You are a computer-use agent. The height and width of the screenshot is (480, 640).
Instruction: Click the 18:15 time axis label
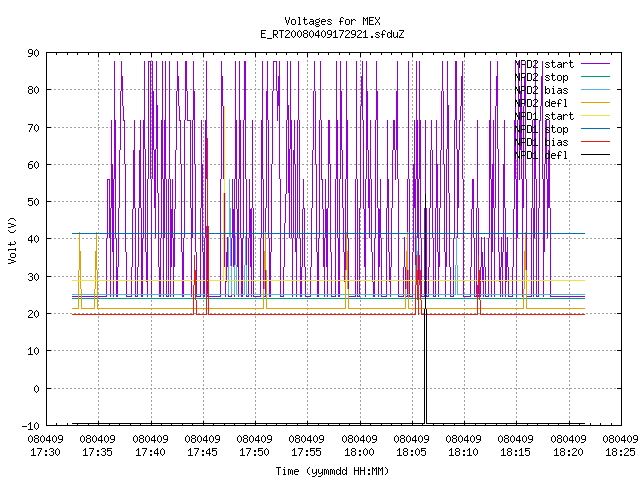click(516, 452)
